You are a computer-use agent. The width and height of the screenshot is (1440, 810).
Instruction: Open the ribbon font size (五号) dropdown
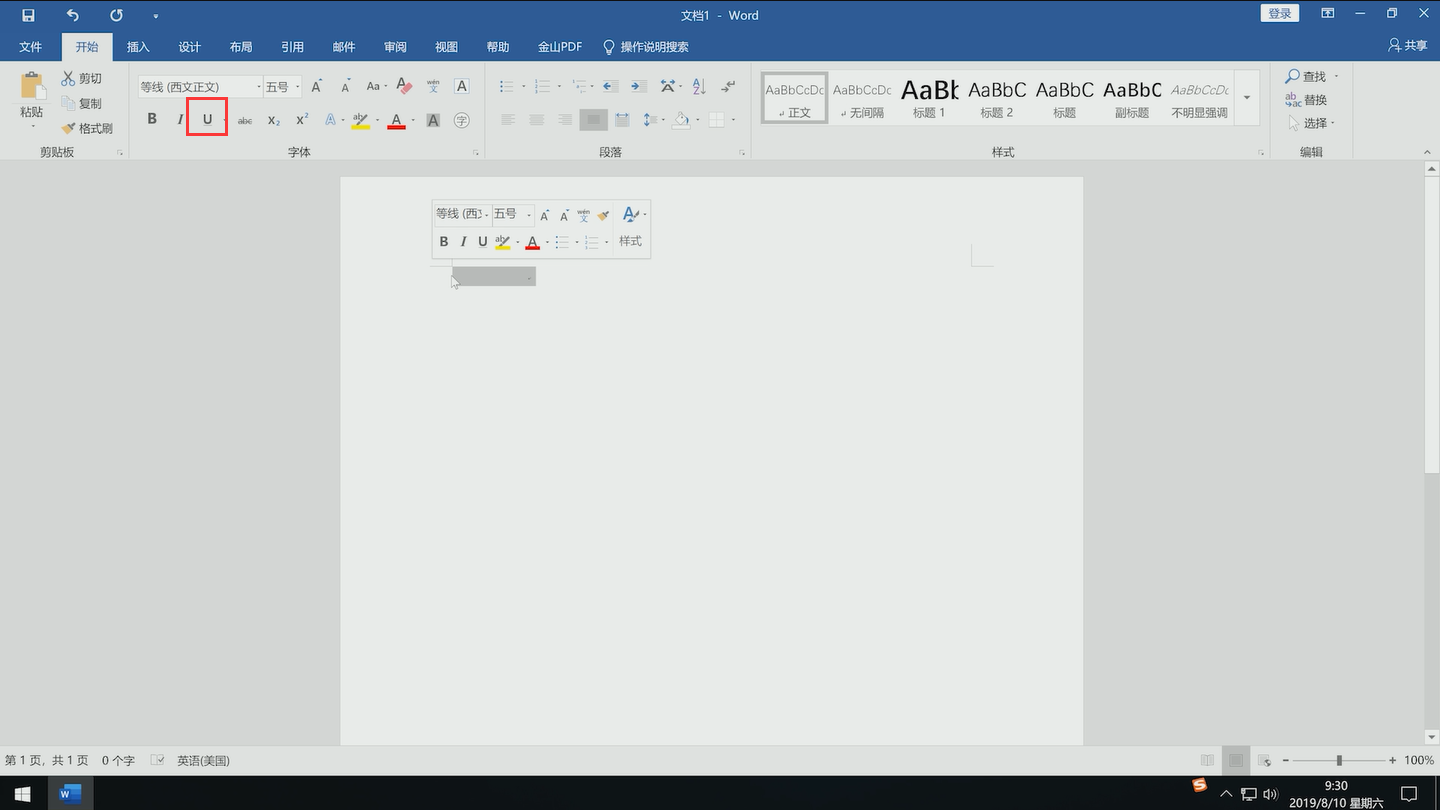click(x=283, y=87)
